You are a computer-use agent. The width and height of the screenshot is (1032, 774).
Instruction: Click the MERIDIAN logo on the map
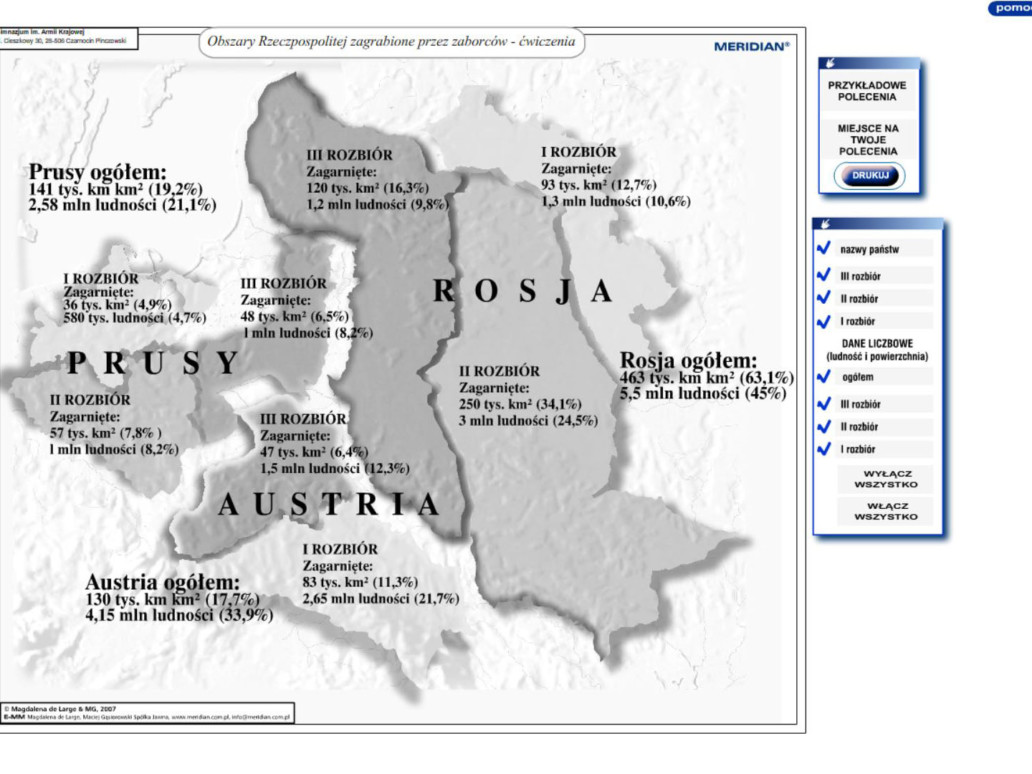[751, 47]
